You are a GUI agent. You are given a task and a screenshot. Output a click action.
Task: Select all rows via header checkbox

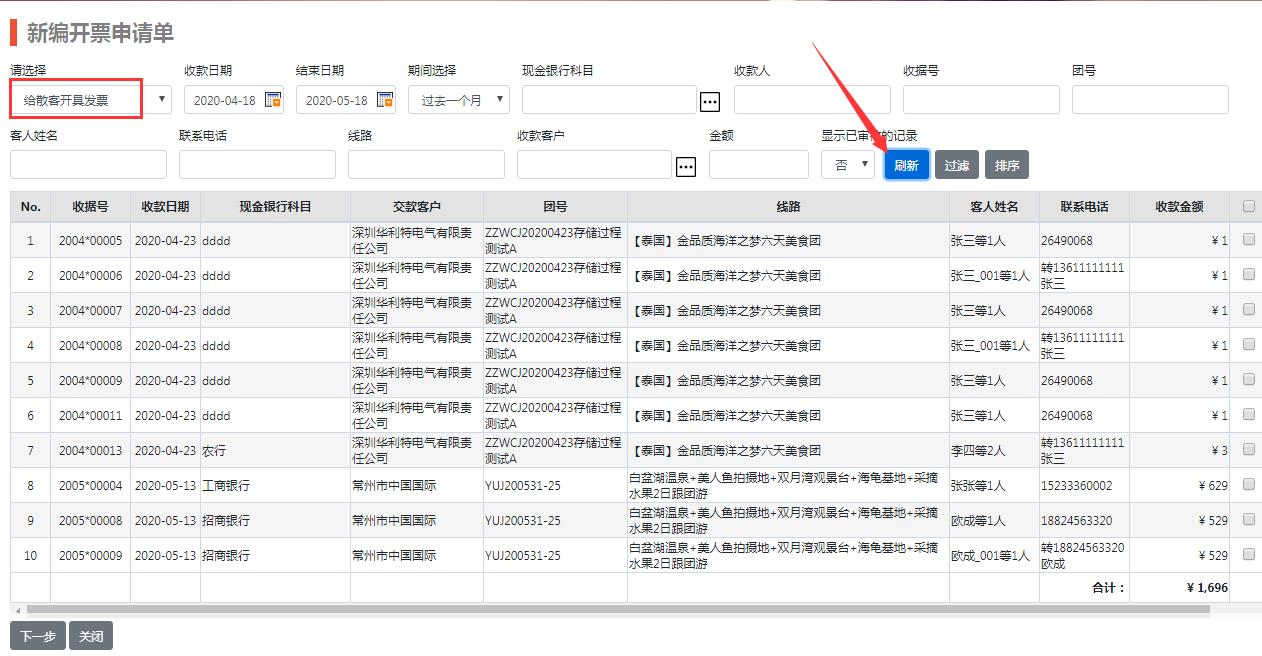[x=1248, y=207]
